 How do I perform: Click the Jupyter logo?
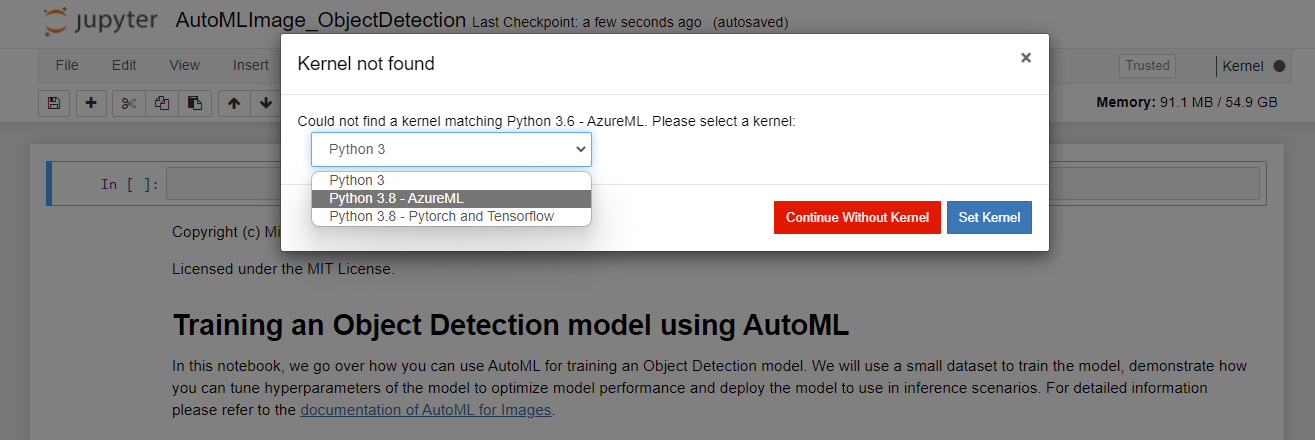click(x=102, y=21)
